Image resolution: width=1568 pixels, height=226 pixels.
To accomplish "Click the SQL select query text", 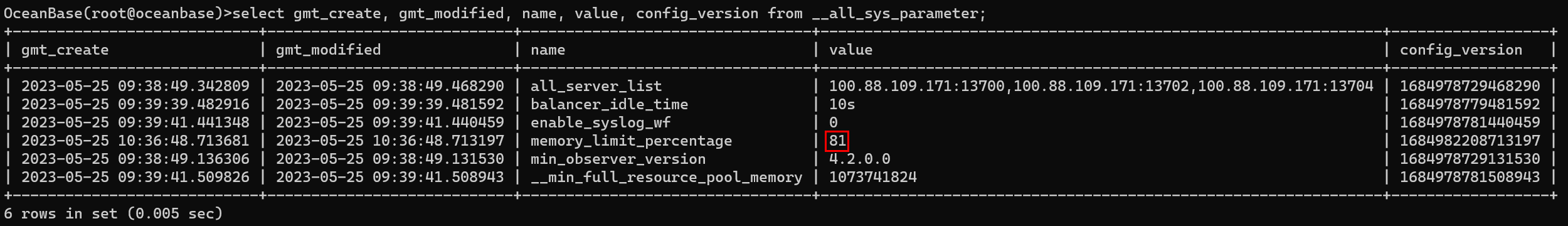I will (609, 13).
